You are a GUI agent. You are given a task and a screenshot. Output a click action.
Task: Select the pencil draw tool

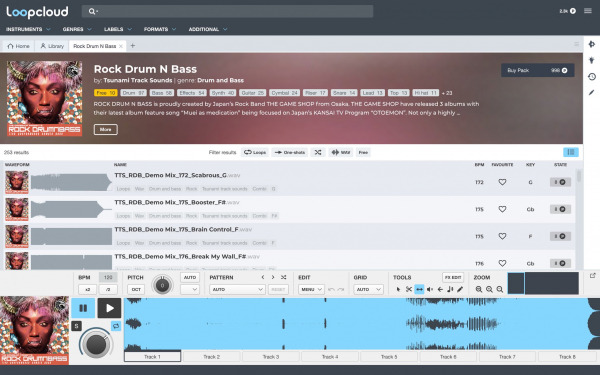tap(460, 289)
